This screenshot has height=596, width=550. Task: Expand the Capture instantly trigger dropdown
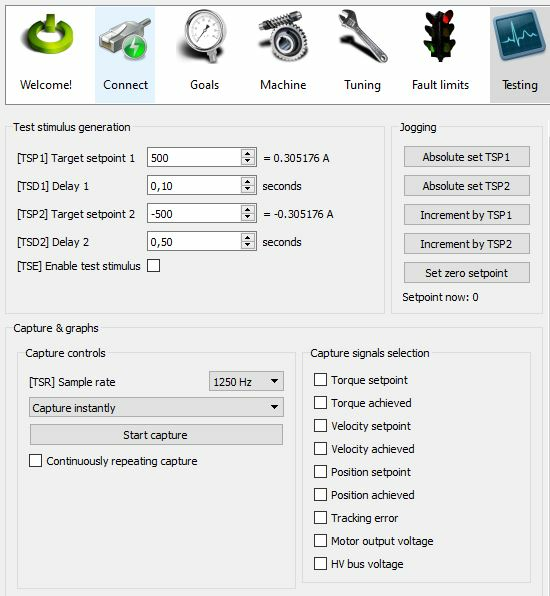[156, 407]
